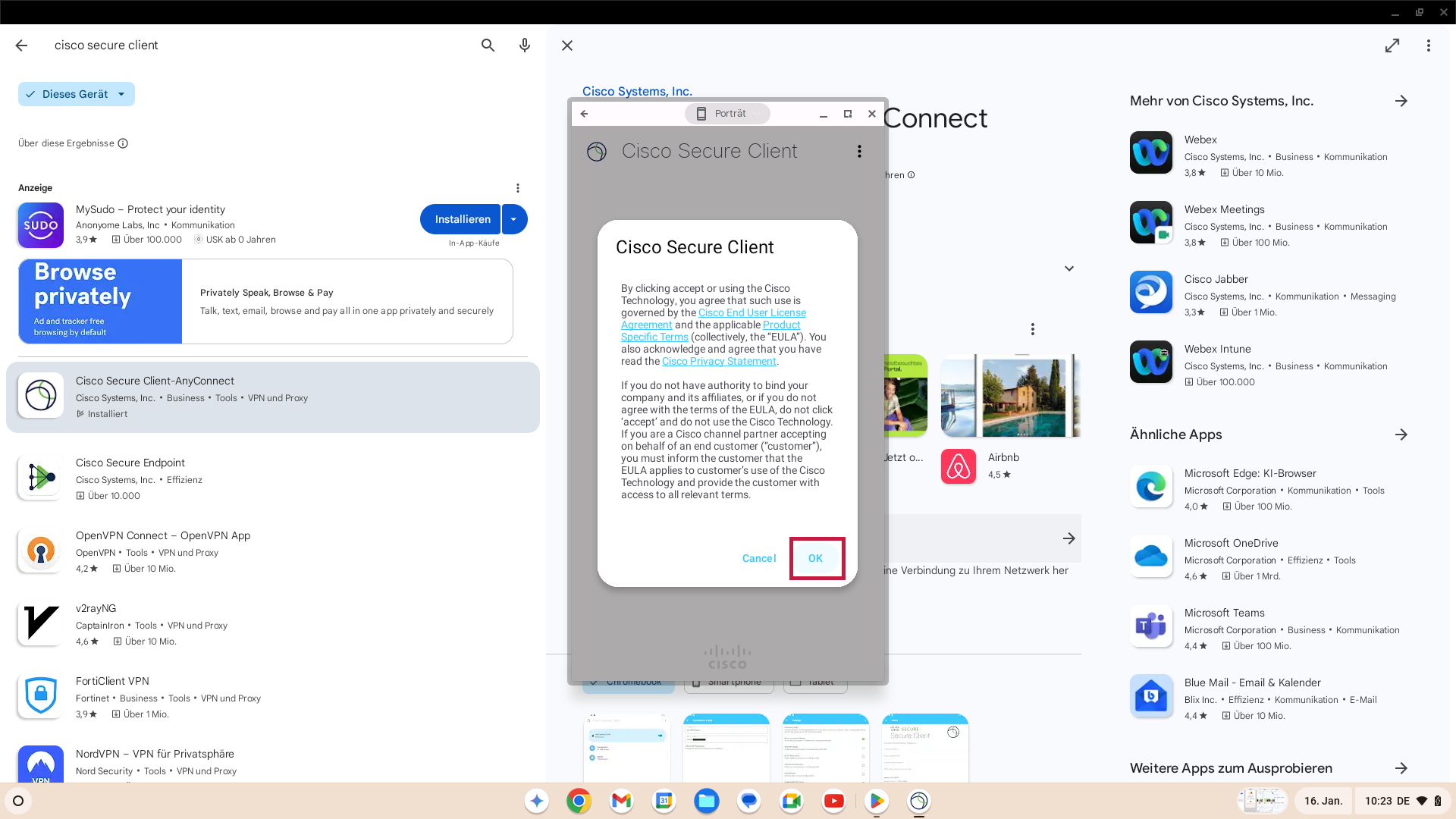The image size is (1456, 819).
Task: Open the Microsoft Teams app icon
Action: tap(1151, 626)
